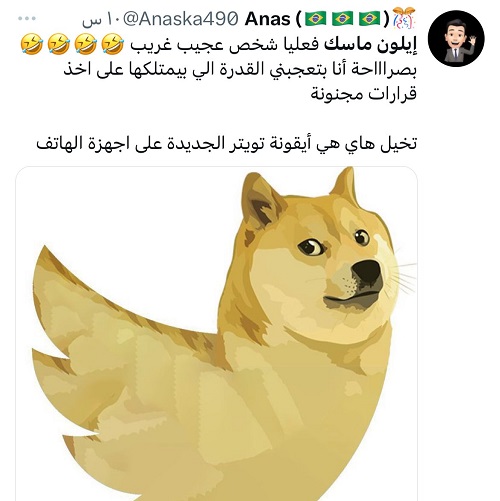Click the middle Brazil flag emoji
The image size is (500, 501).
point(343,18)
